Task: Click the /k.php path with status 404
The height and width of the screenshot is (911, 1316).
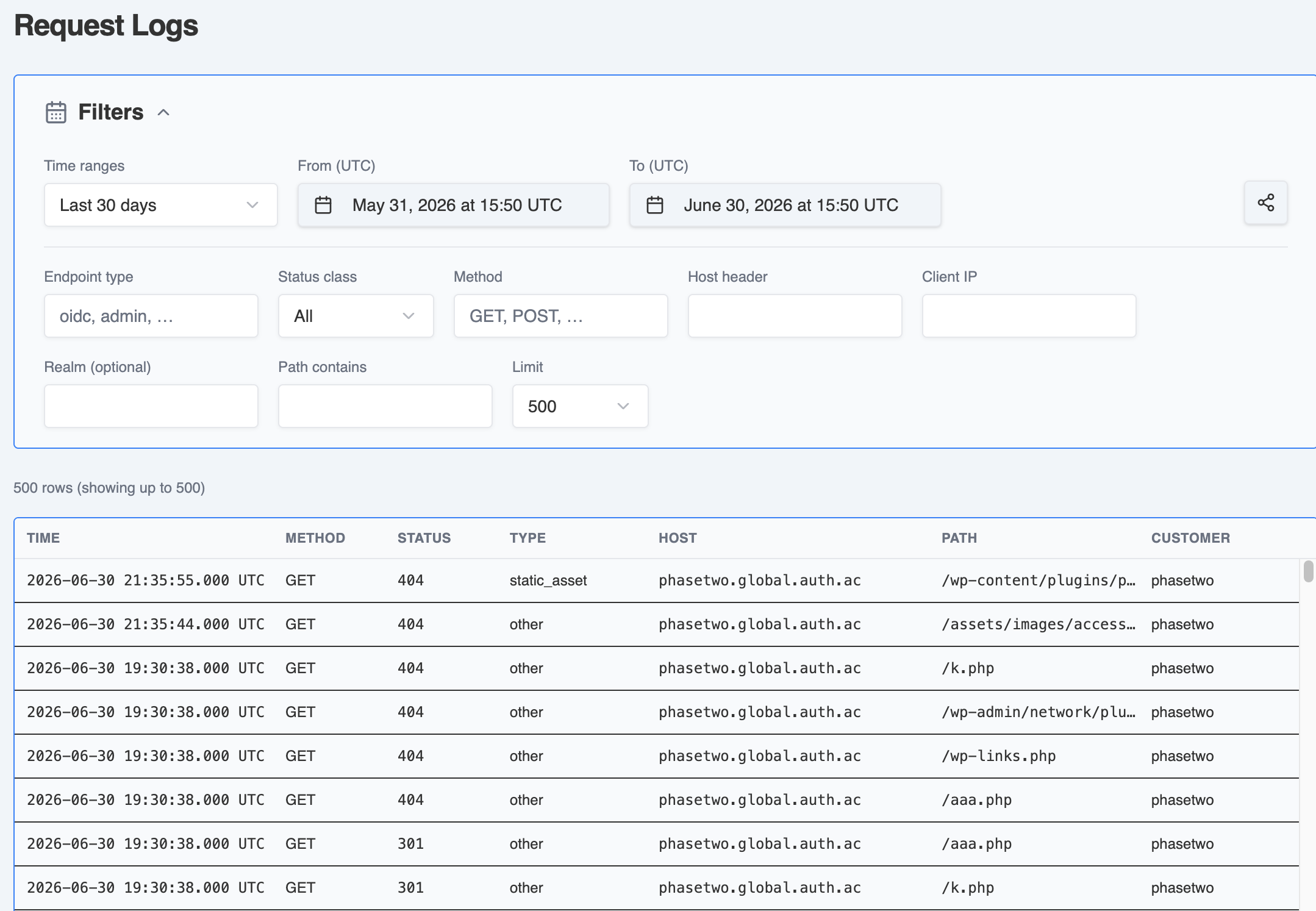Action: coord(968,668)
